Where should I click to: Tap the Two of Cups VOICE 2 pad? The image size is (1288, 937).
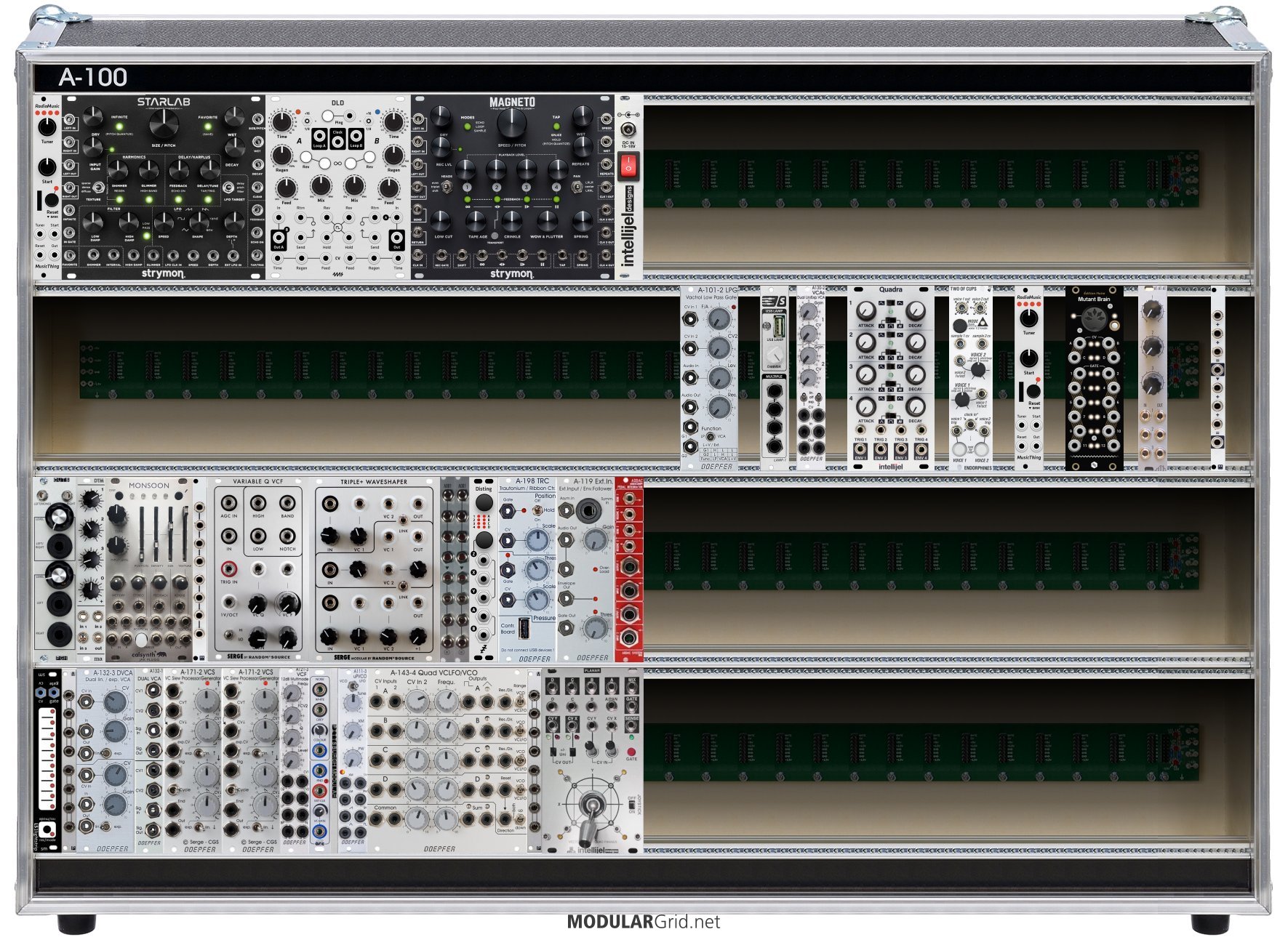[x=982, y=448]
